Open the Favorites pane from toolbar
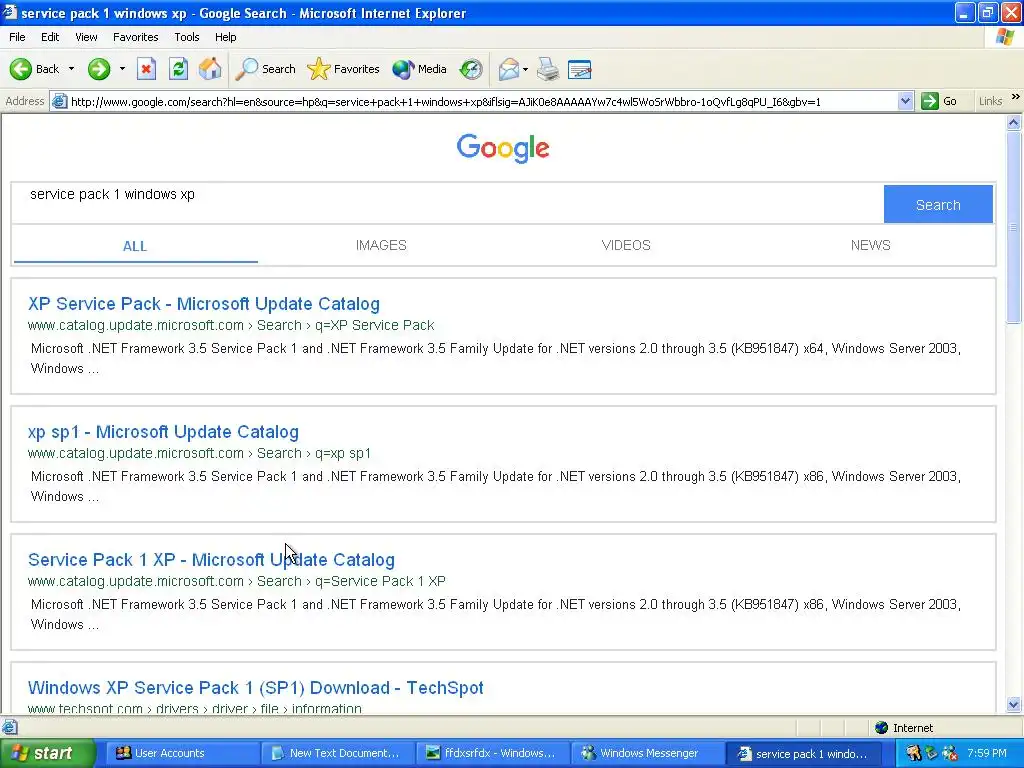 pyautogui.click(x=344, y=69)
